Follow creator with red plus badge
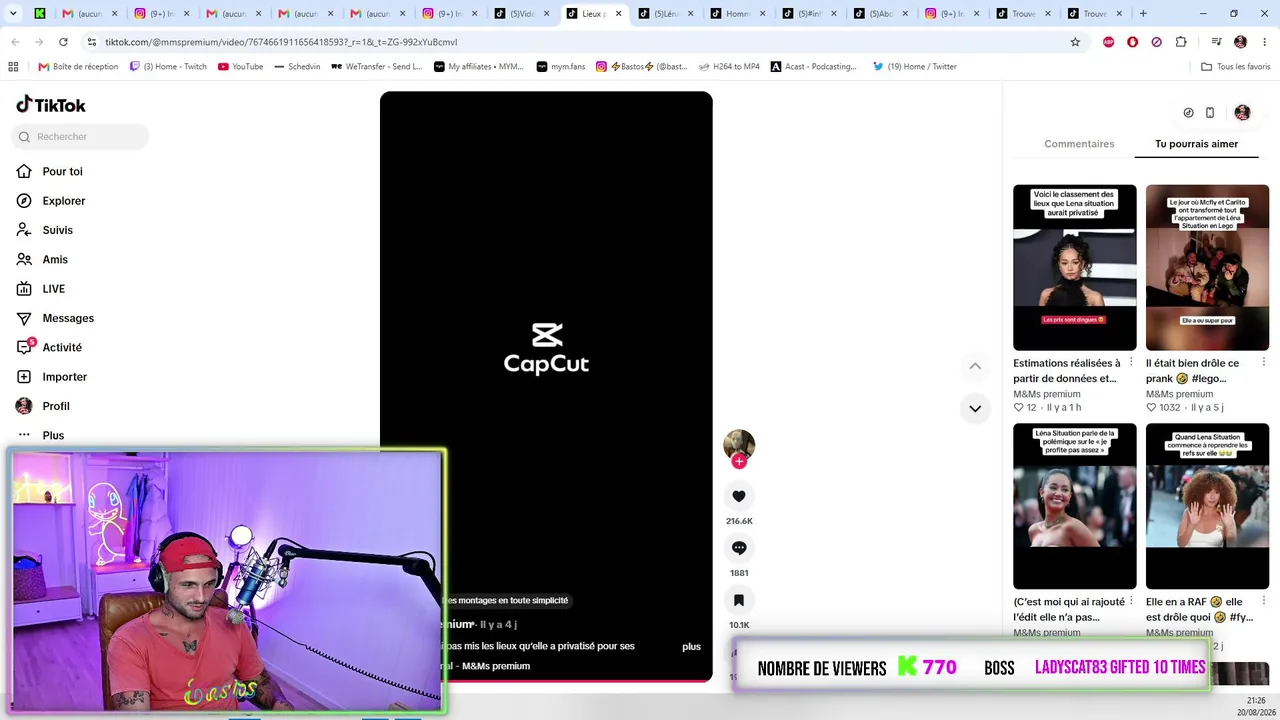This screenshot has height=720, width=1280. [x=739, y=461]
